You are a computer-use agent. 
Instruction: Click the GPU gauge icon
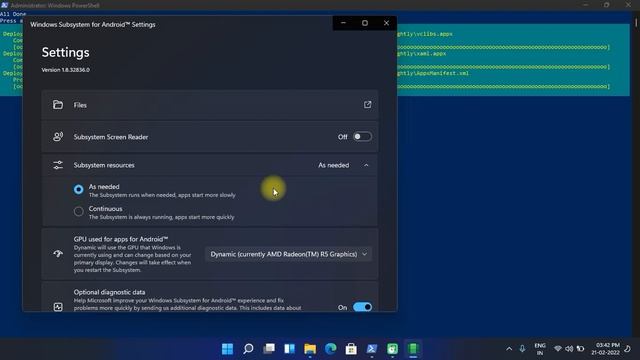click(x=58, y=254)
